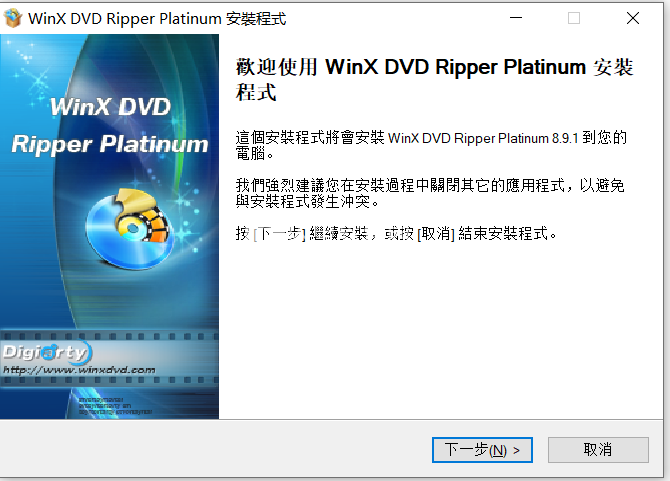The image size is (670, 481).
Task: Minimize the installer window
Action: (x=516, y=18)
